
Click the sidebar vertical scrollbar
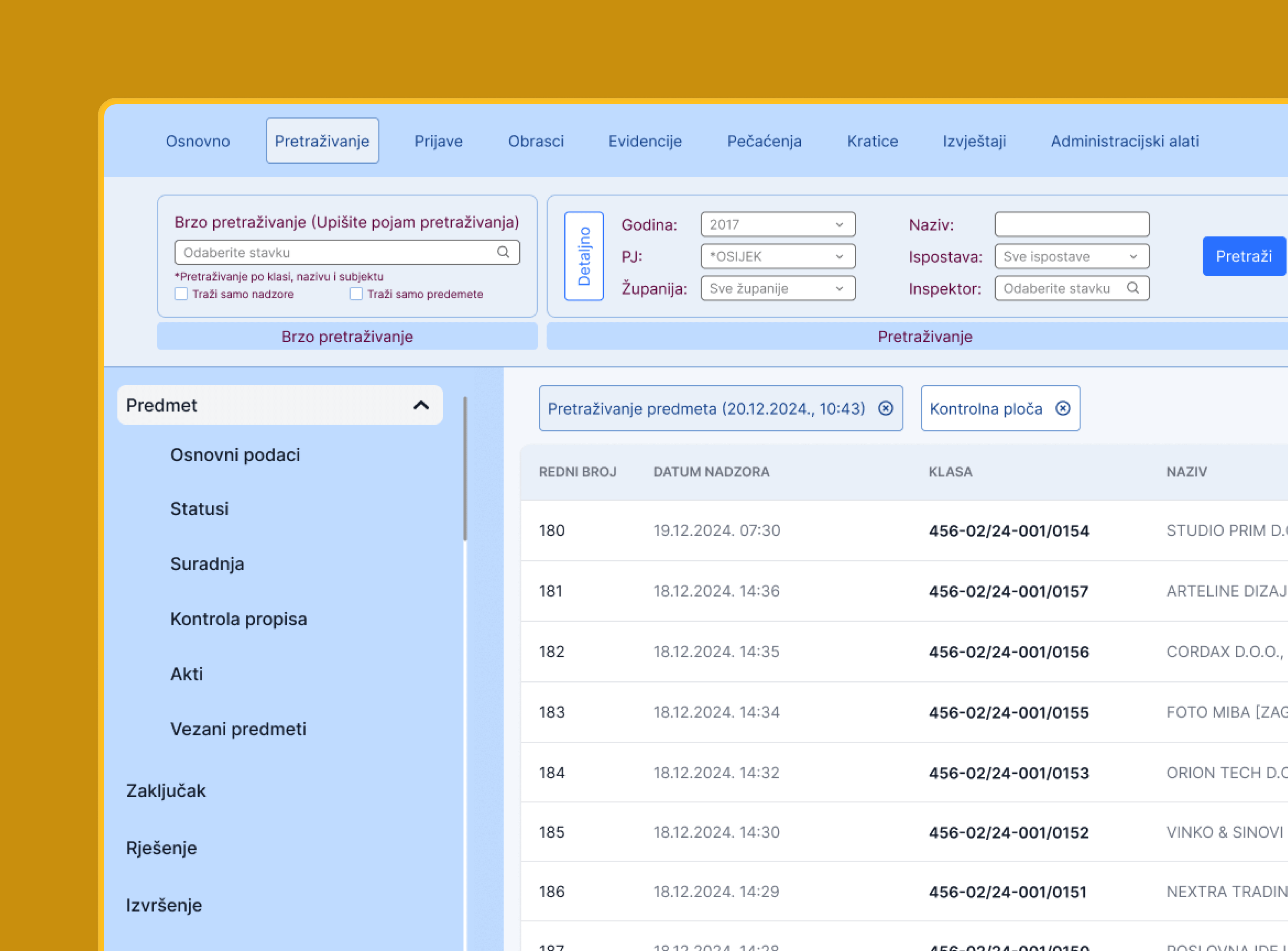pyautogui.click(x=465, y=468)
